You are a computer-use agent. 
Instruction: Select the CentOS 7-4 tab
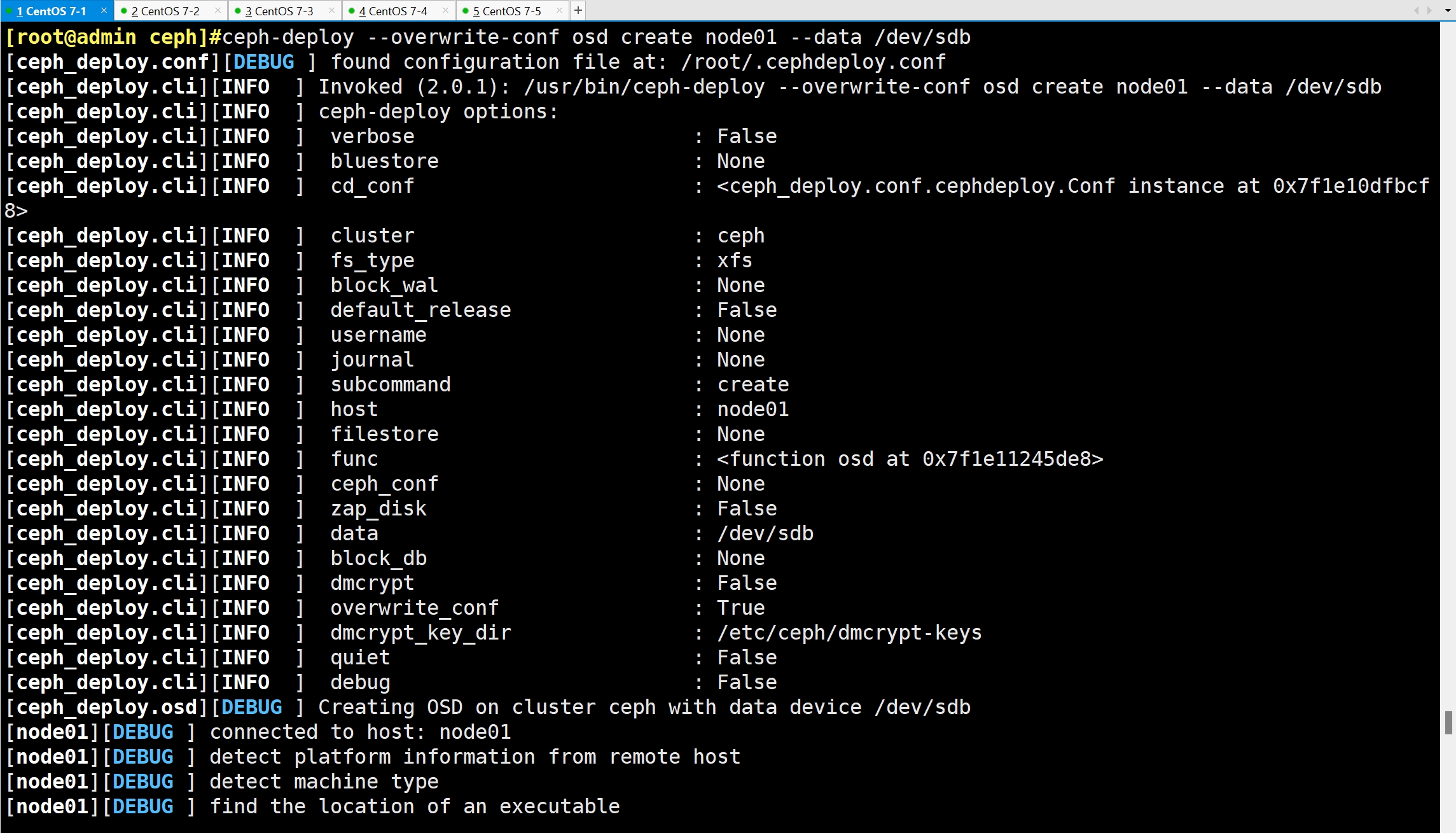393,11
